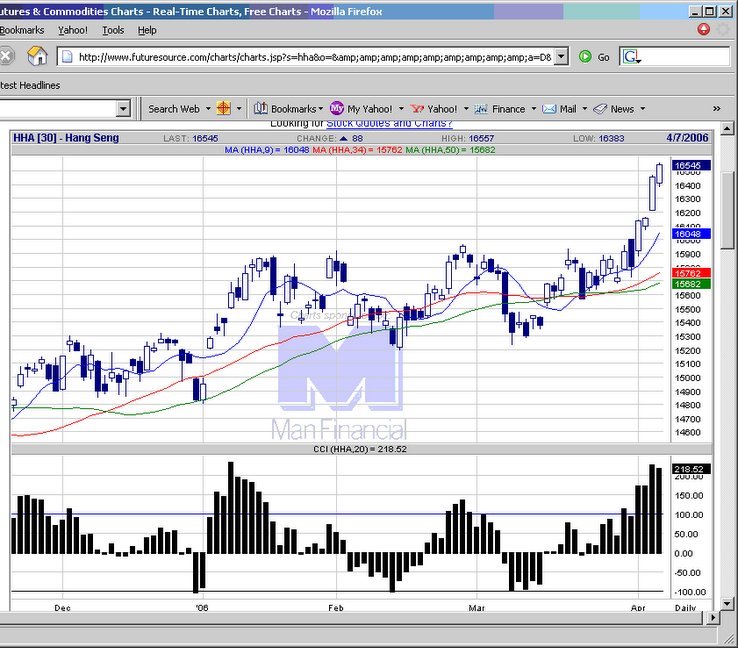
Task: Click the Finance chart icon
Action: [x=481, y=109]
